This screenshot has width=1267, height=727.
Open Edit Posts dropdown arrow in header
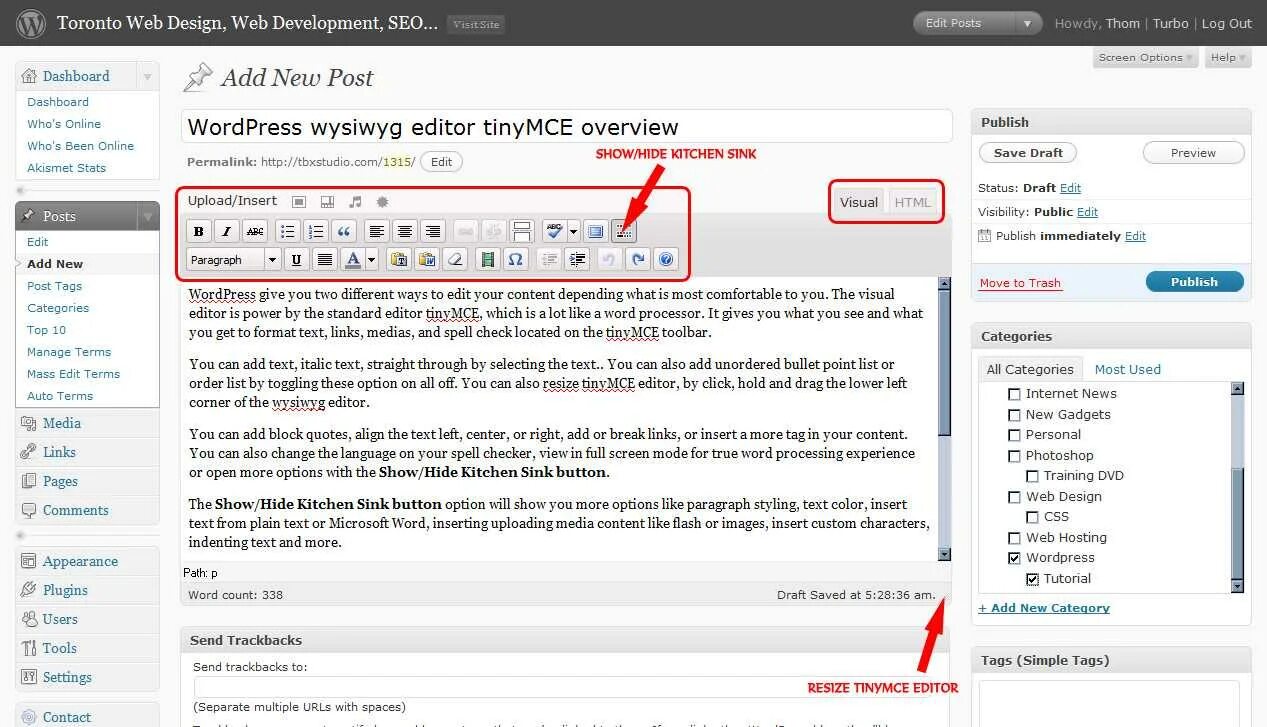(x=1027, y=23)
